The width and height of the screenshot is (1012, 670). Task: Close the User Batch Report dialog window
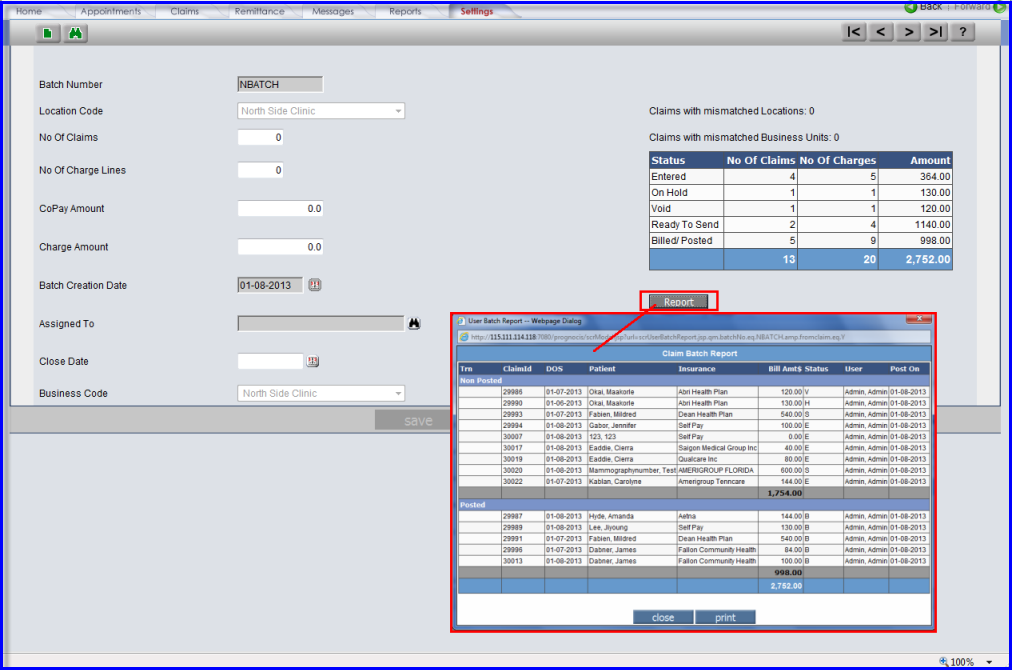point(918,319)
